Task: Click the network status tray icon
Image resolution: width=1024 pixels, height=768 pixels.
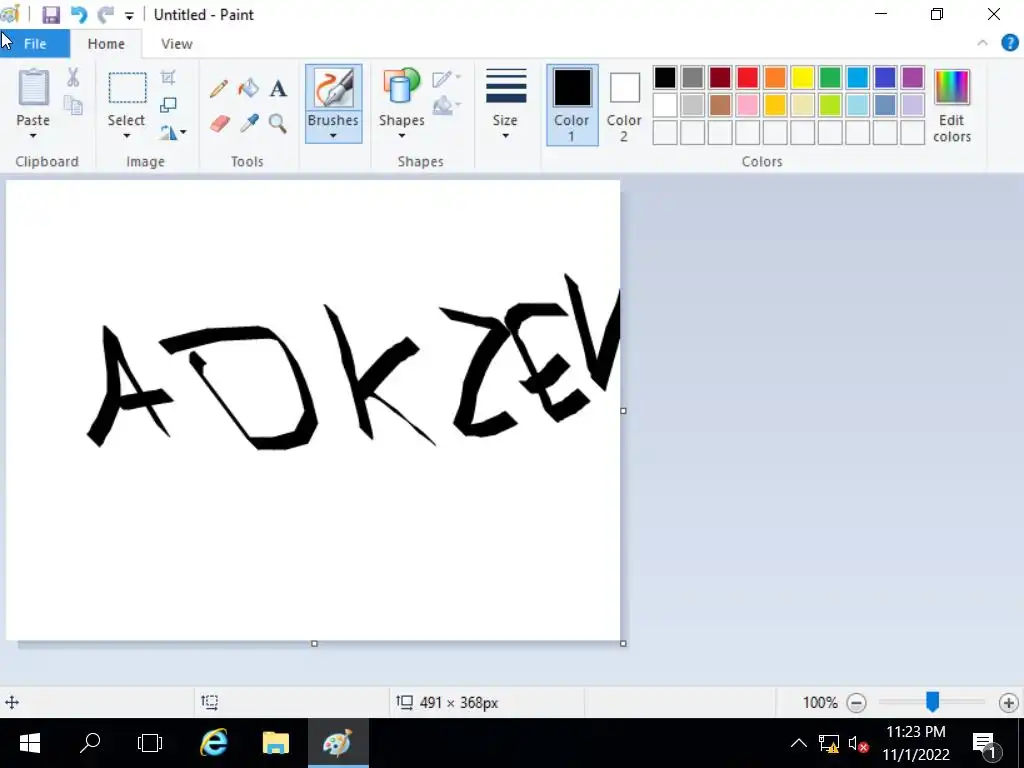Action: click(829, 743)
